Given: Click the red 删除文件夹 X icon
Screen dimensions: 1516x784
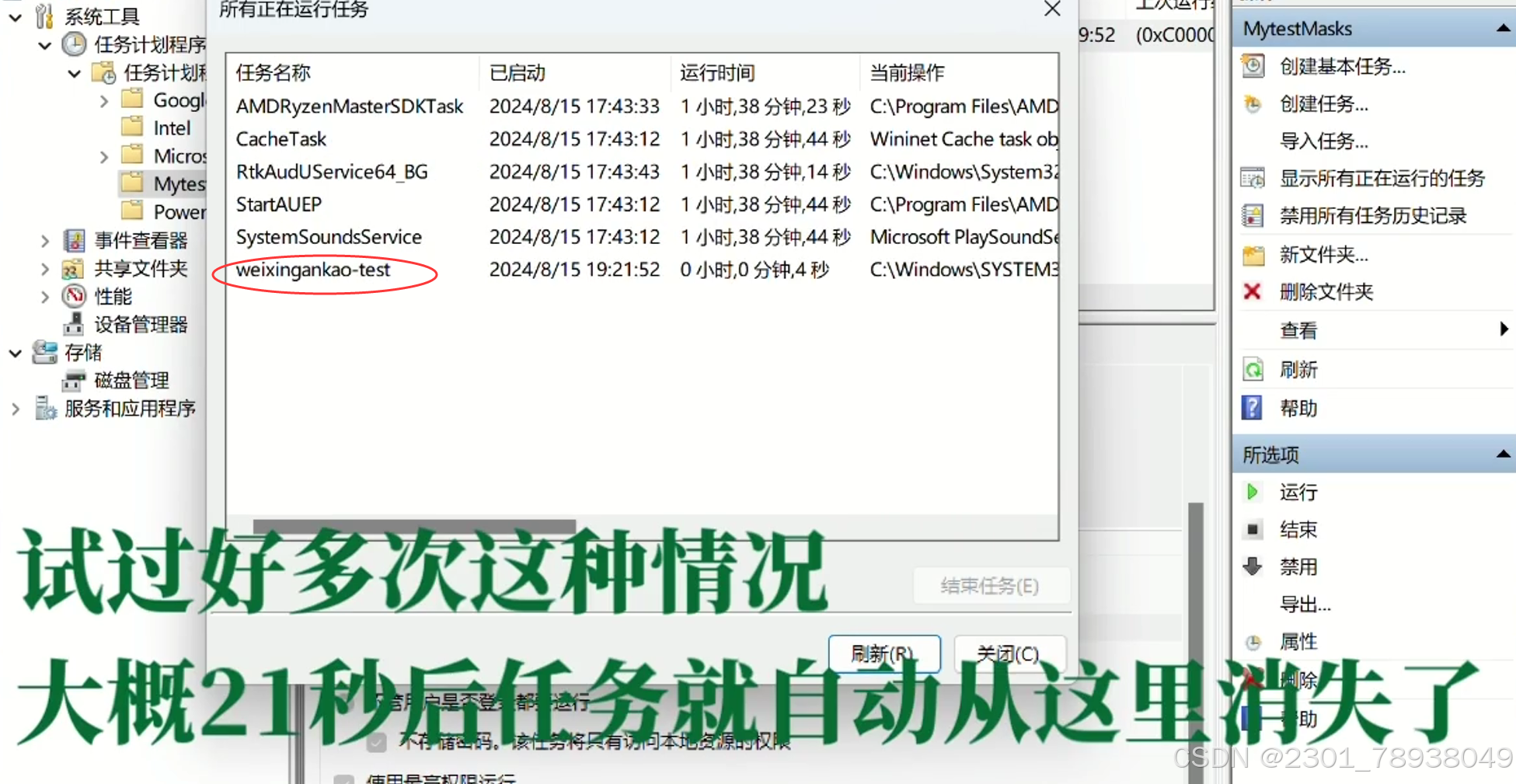Looking at the screenshot, I should click(x=1252, y=291).
